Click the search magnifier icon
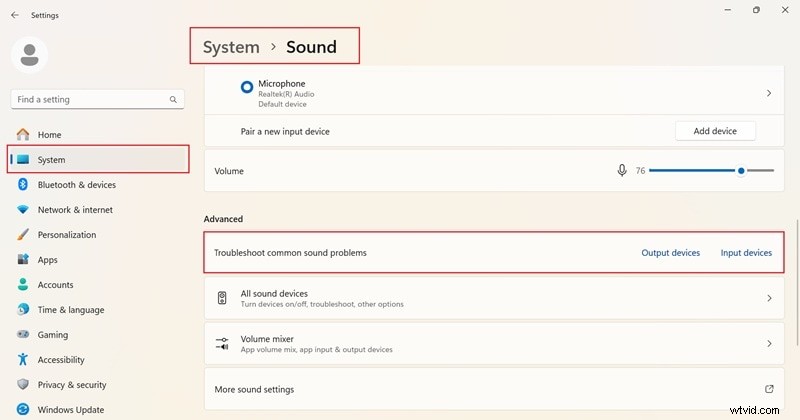The width and height of the screenshot is (800, 420). pos(173,100)
